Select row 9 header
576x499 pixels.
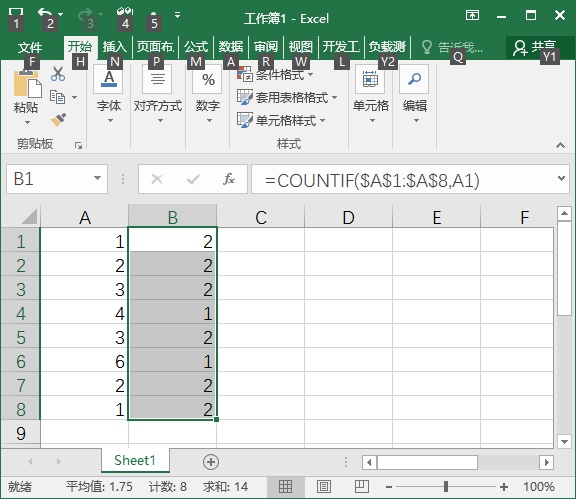pos(21,434)
